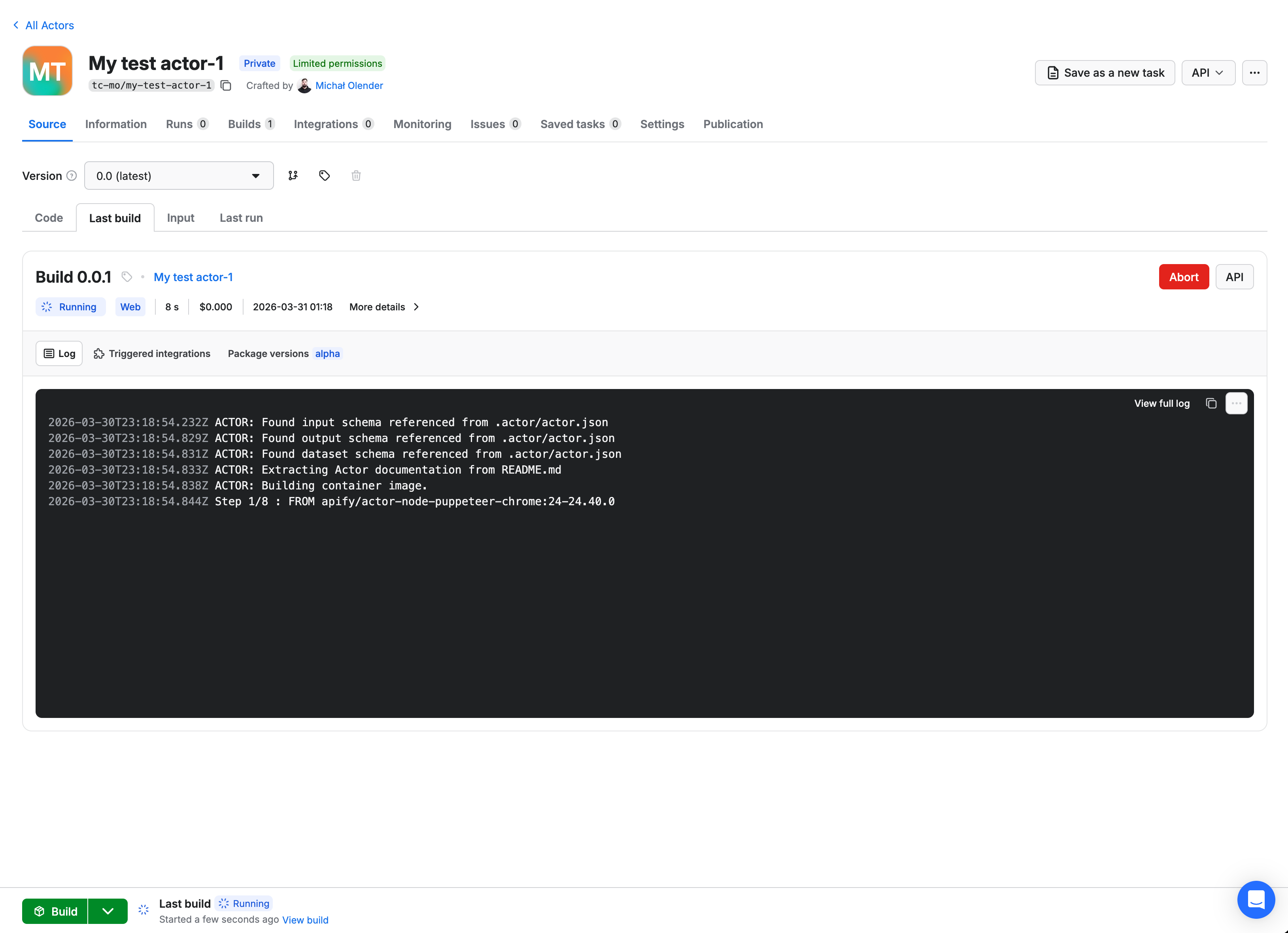
Task: Open the log options three-dot menu
Action: [x=1236, y=403]
